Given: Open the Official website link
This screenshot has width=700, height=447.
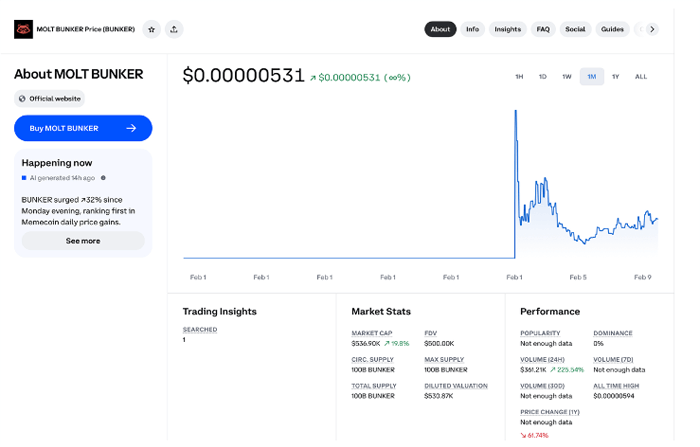Looking at the screenshot, I should click(54, 99).
